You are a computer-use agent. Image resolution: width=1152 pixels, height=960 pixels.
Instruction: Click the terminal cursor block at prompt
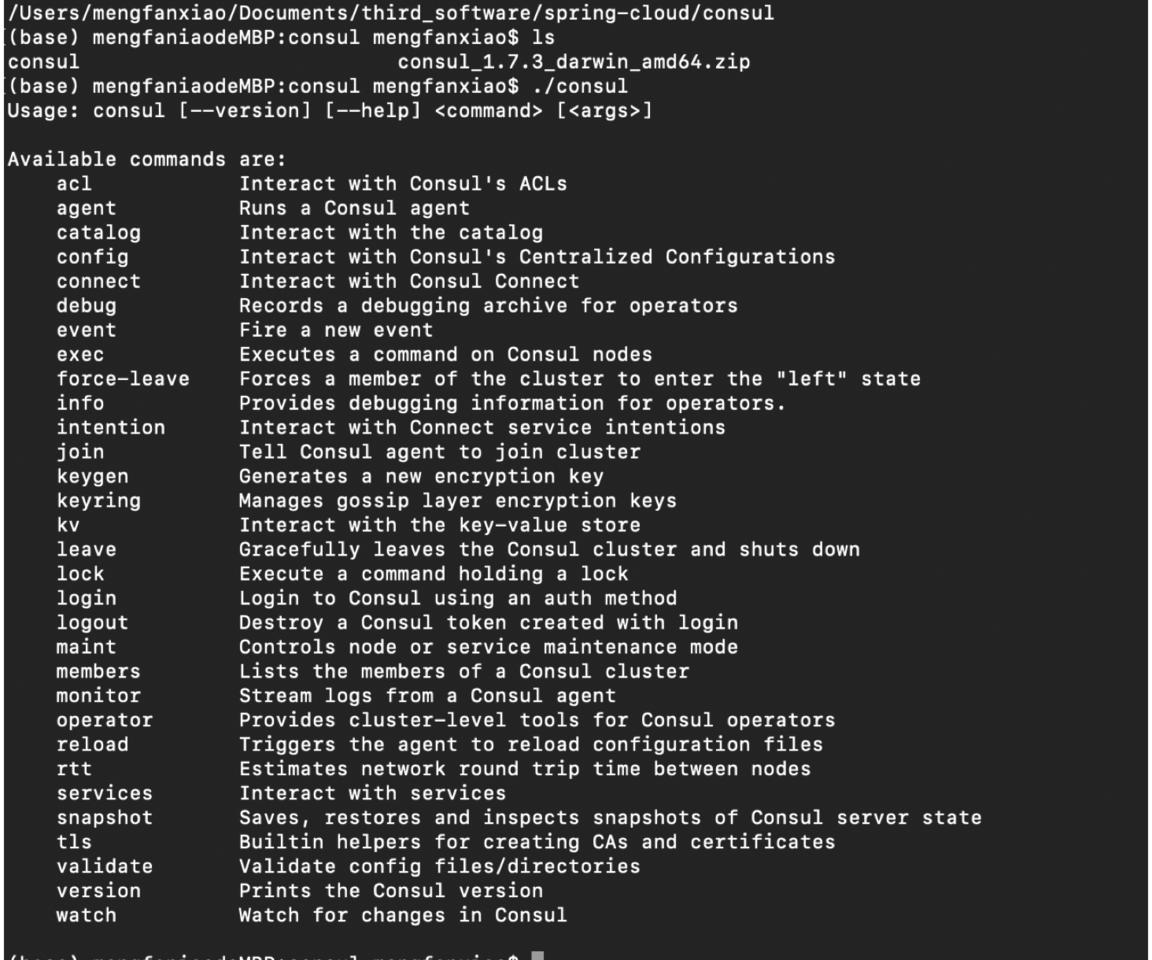pyautogui.click(x=538, y=955)
